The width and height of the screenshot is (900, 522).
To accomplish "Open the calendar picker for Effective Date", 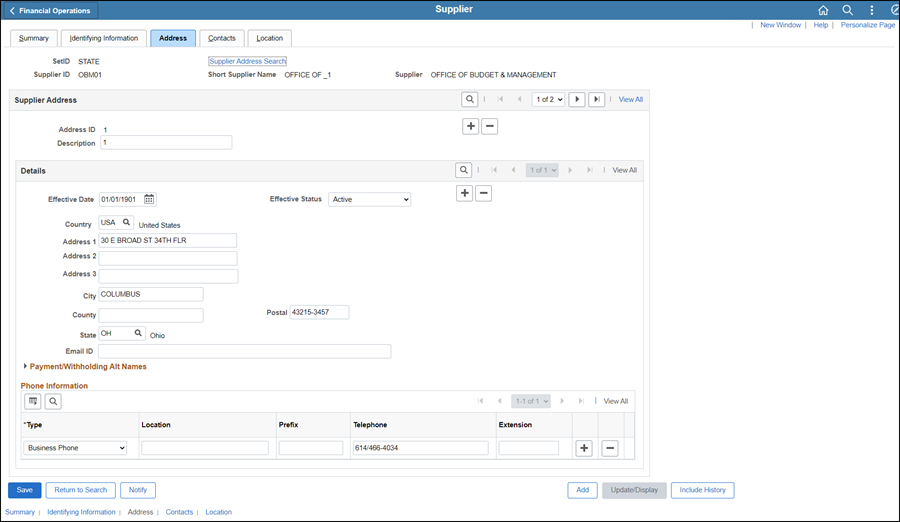I will pyautogui.click(x=149, y=199).
